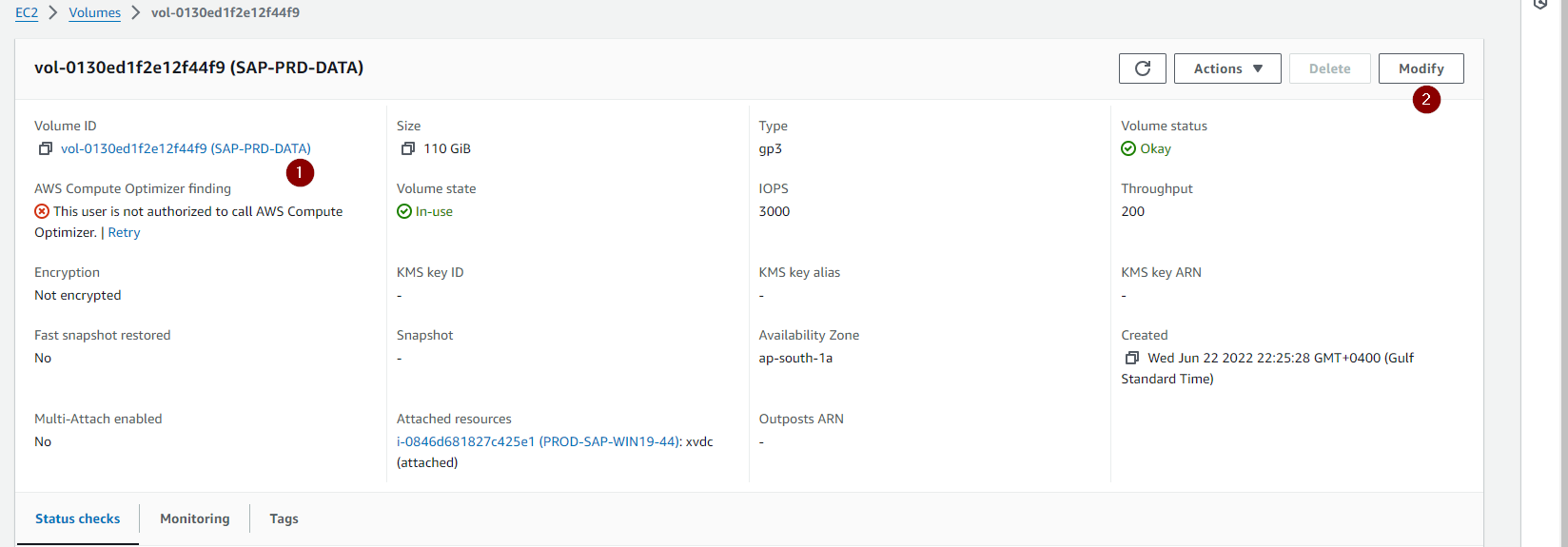Copy the Size value using its copy icon

(408, 148)
